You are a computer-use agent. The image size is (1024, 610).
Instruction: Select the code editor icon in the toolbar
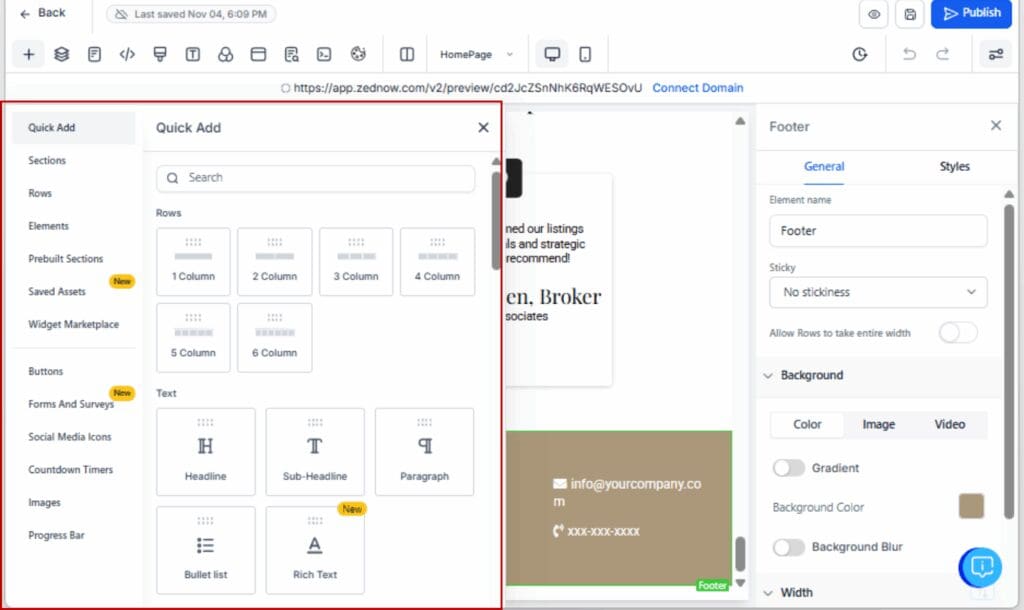pyautogui.click(x=127, y=54)
